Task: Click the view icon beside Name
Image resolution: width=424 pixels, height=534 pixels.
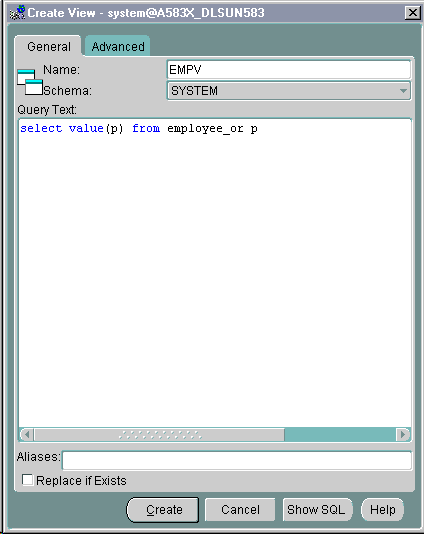Action: pyautogui.click(x=30, y=82)
